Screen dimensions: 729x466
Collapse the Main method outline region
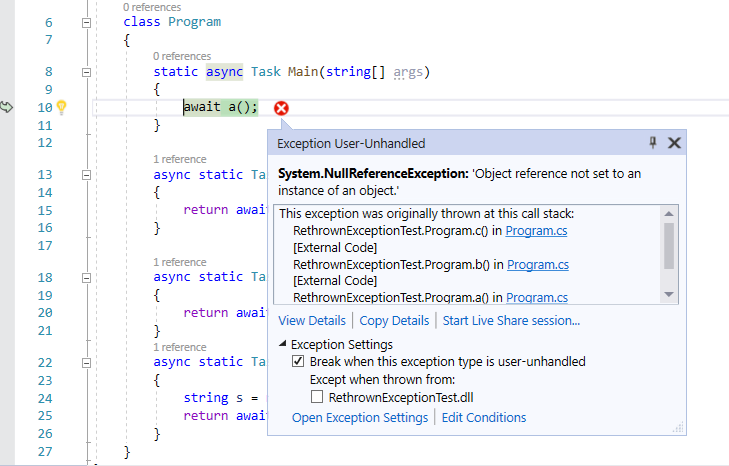tap(86, 72)
